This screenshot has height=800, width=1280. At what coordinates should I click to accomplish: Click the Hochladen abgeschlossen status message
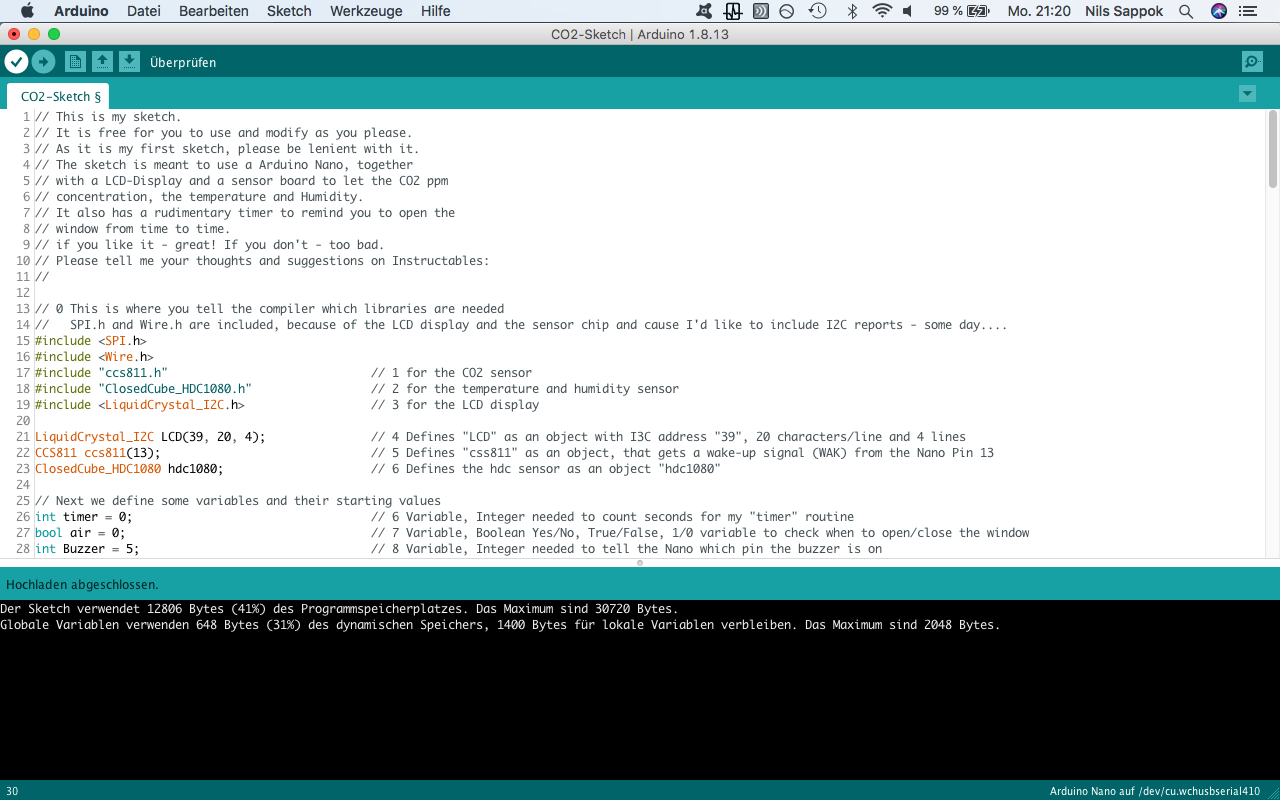coord(82,584)
